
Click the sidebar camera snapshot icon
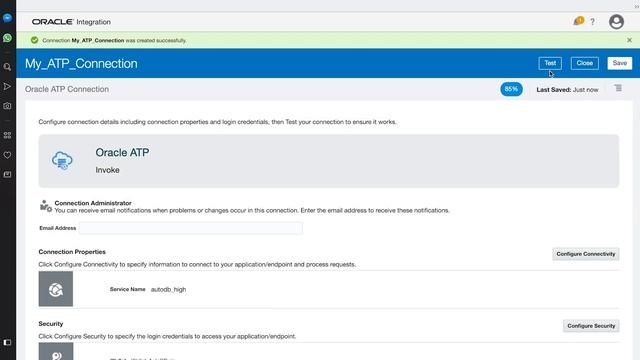click(x=7, y=106)
